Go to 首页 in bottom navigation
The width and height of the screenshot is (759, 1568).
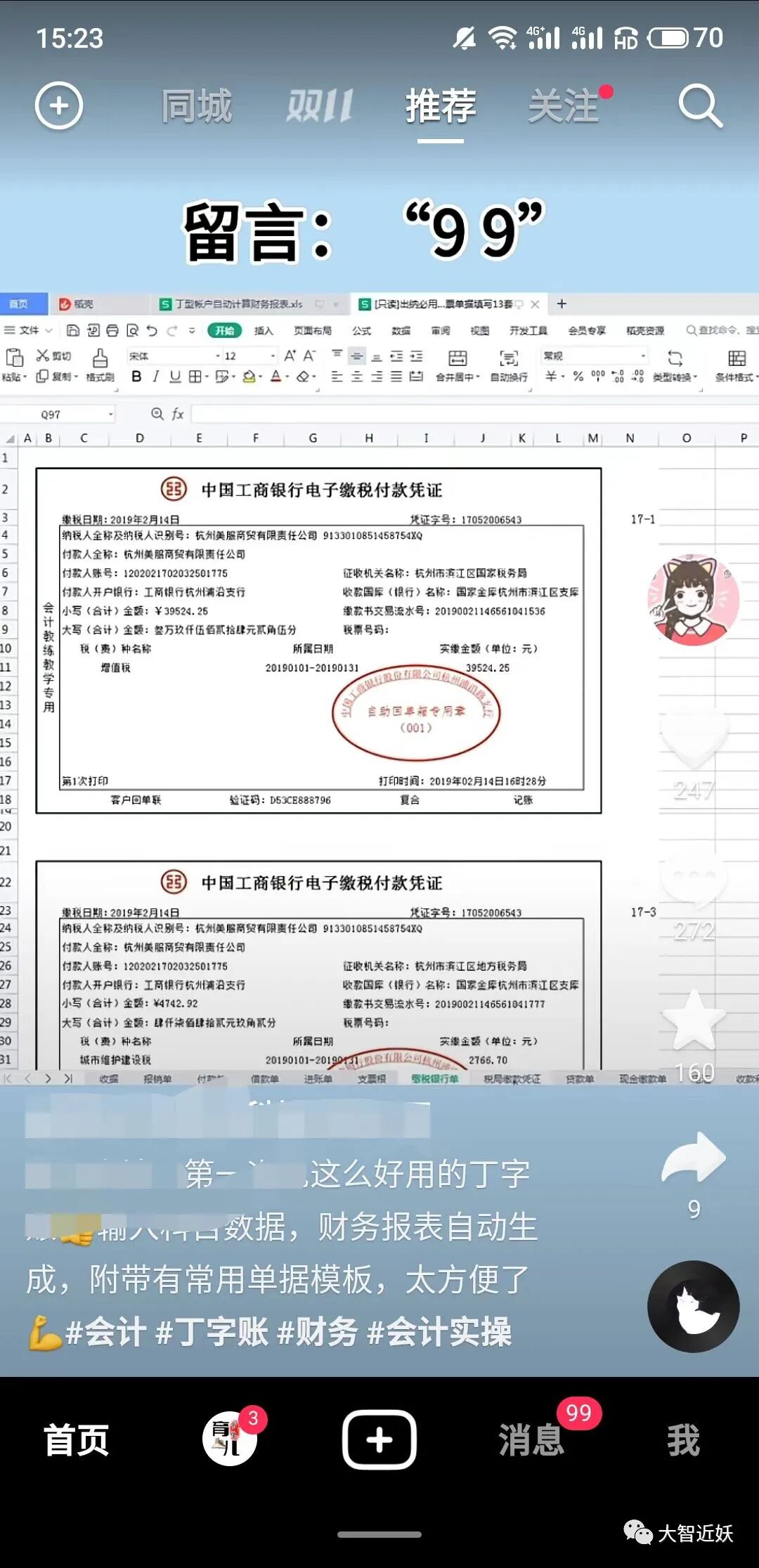(77, 1440)
